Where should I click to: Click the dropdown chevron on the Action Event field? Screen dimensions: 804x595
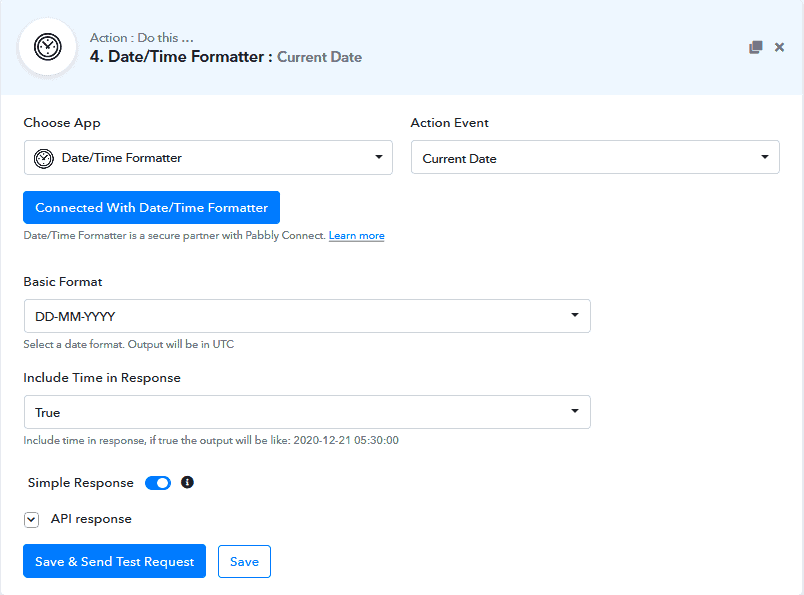pos(767,157)
